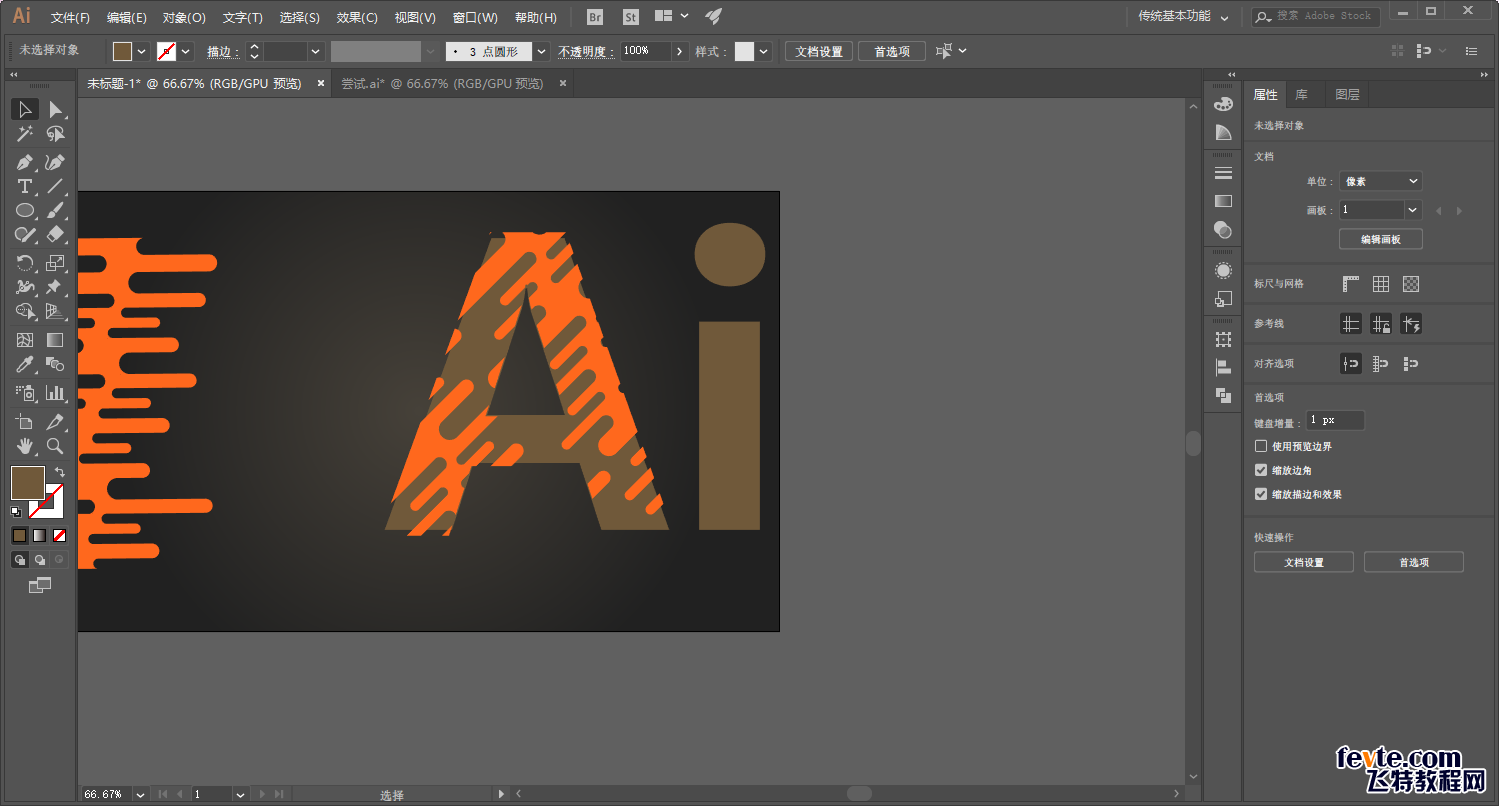
Task: Select the Rotate tool
Action: [x=25, y=263]
